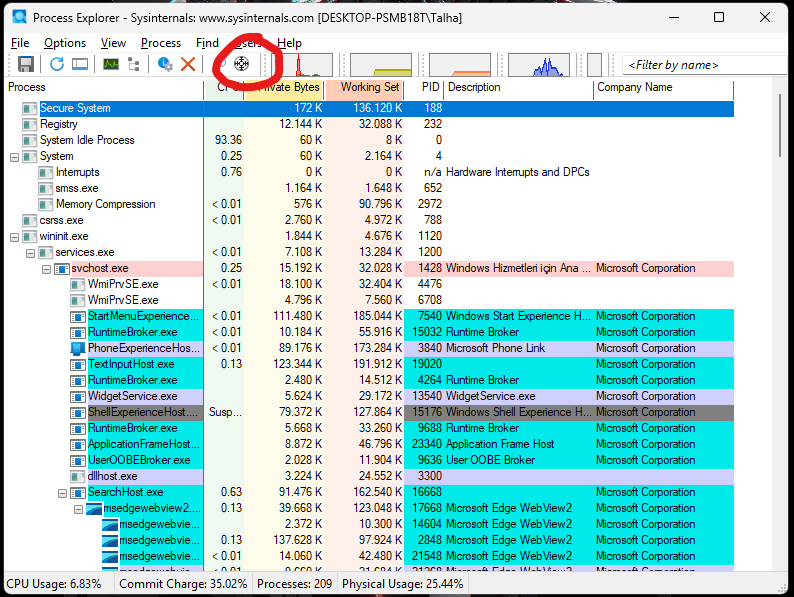Click the Interrupts row icon
Image resolution: width=794 pixels, height=597 pixels.
pos(46,173)
